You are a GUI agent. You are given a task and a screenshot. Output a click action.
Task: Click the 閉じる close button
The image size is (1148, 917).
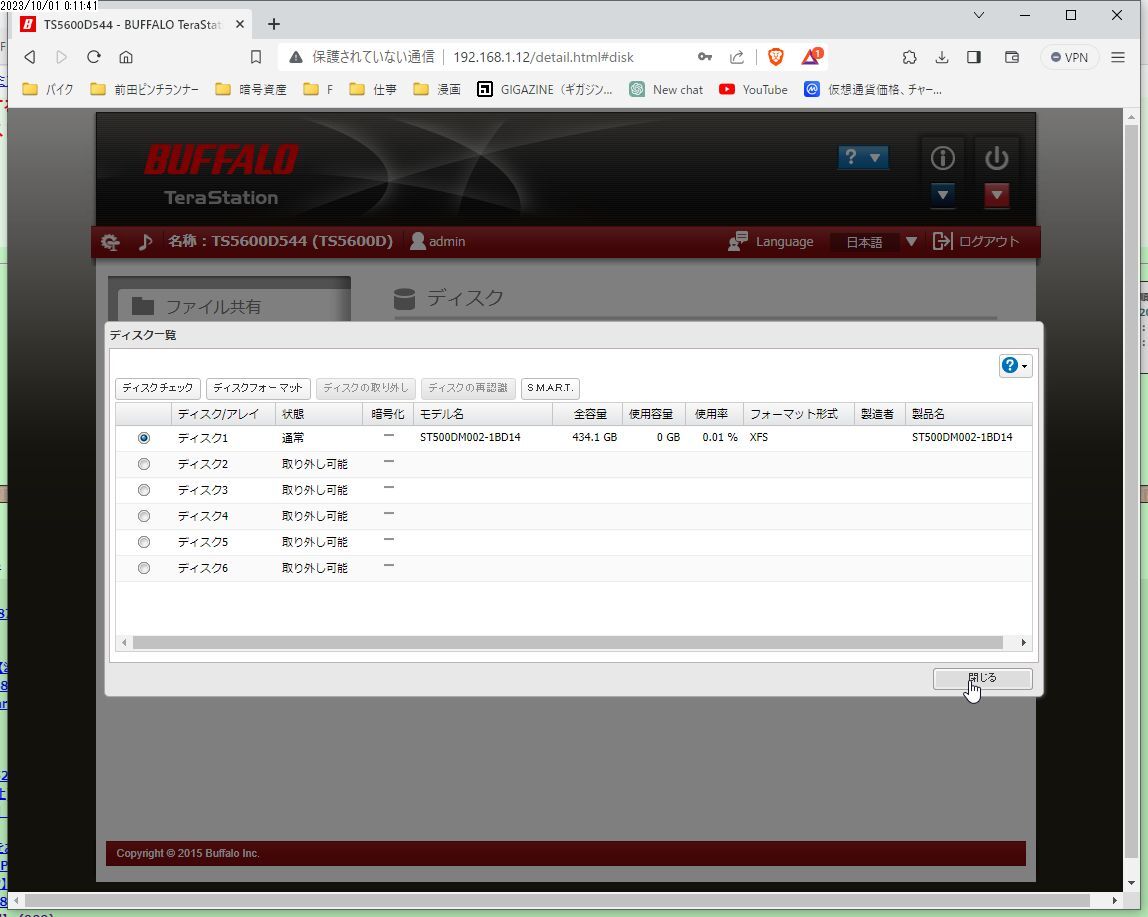click(x=983, y=679)
